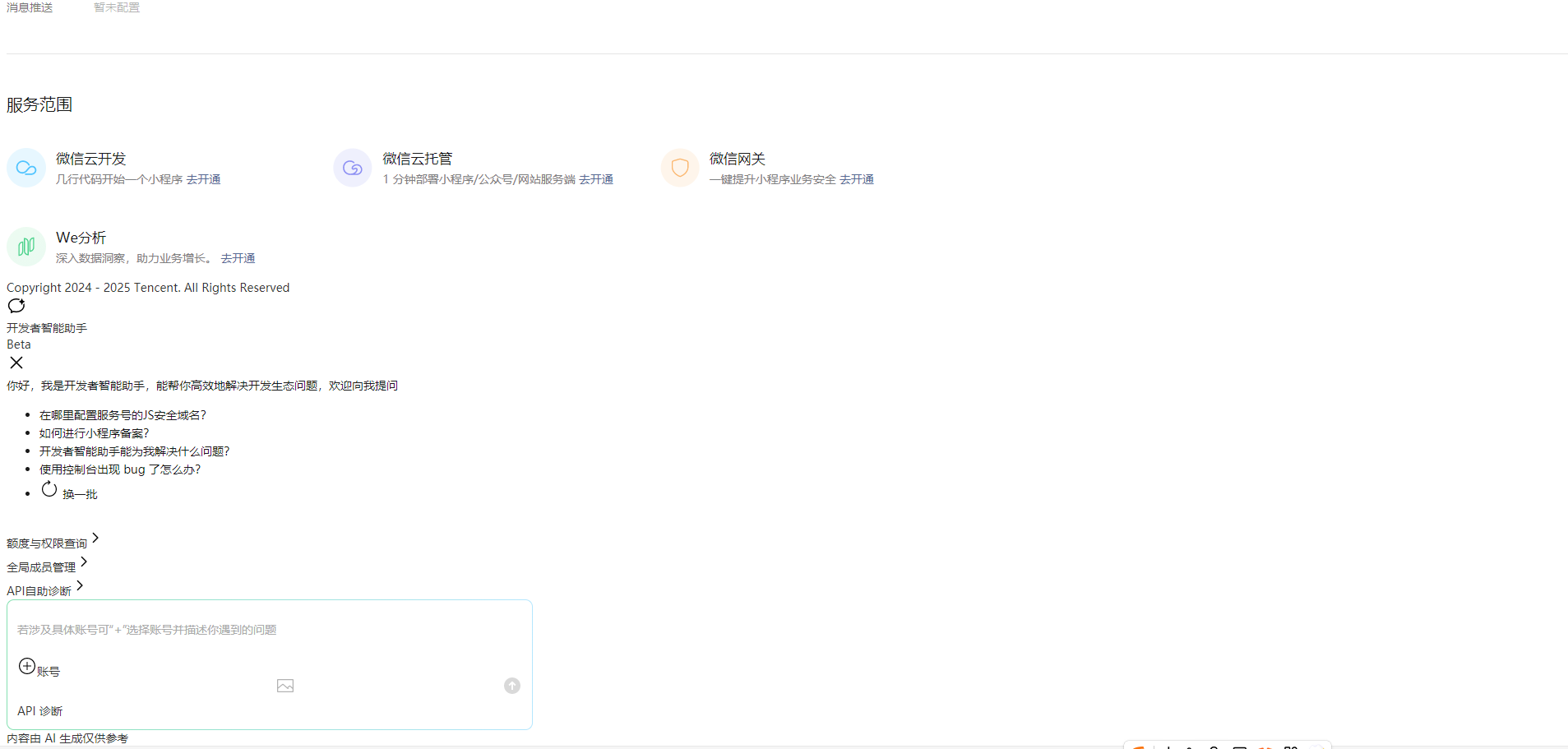The image size is (1568, 749).
Task: Focus the assistant question input field
Action: click(270, 630)
